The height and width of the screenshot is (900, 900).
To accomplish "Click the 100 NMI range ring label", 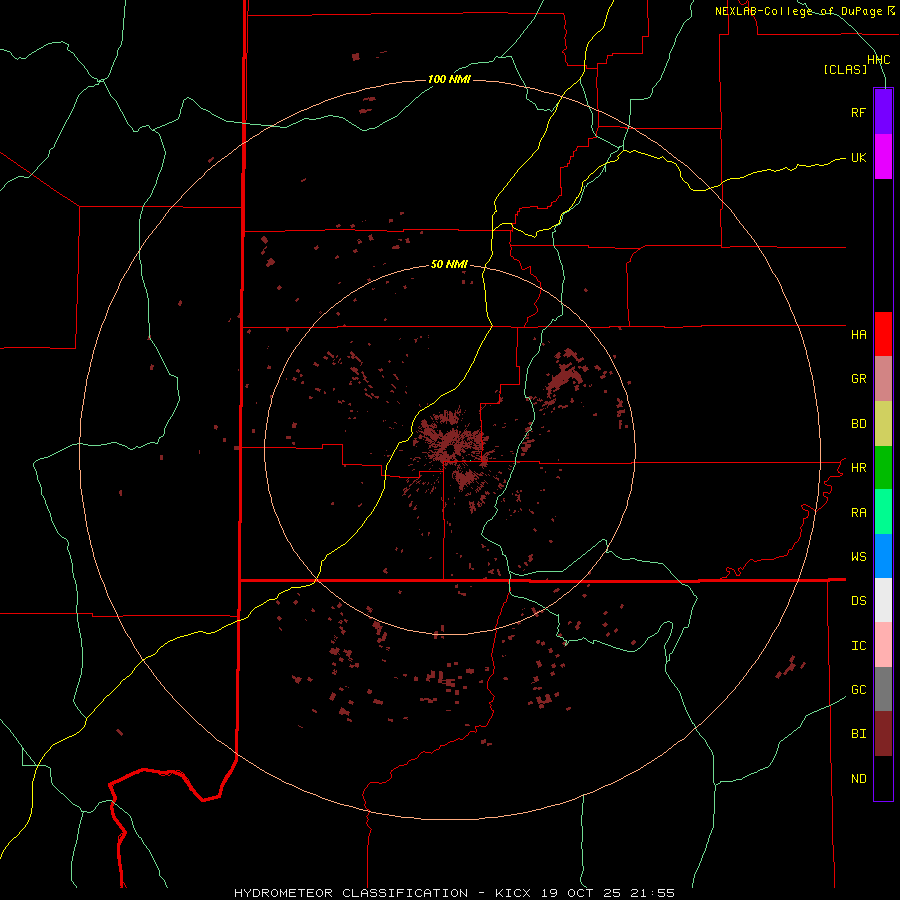I will tap(449, 79).
